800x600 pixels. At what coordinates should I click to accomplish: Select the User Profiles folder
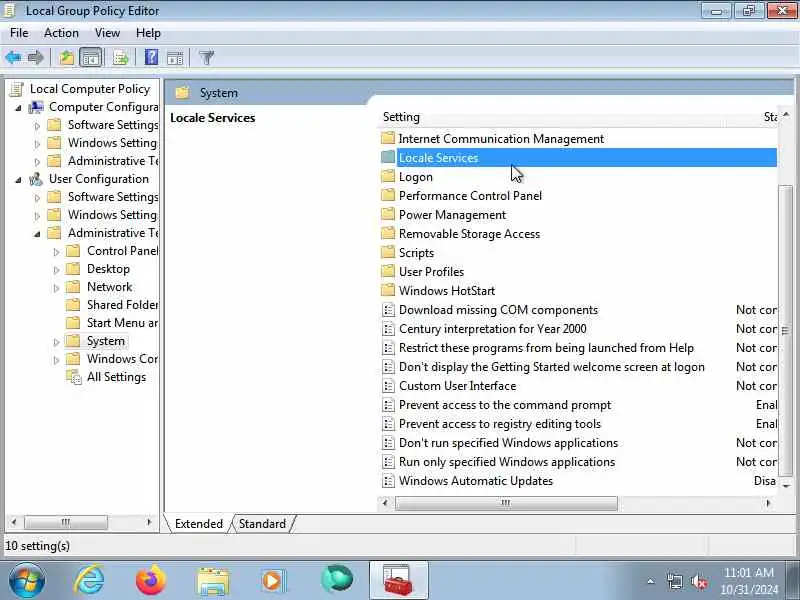(431, 271)
